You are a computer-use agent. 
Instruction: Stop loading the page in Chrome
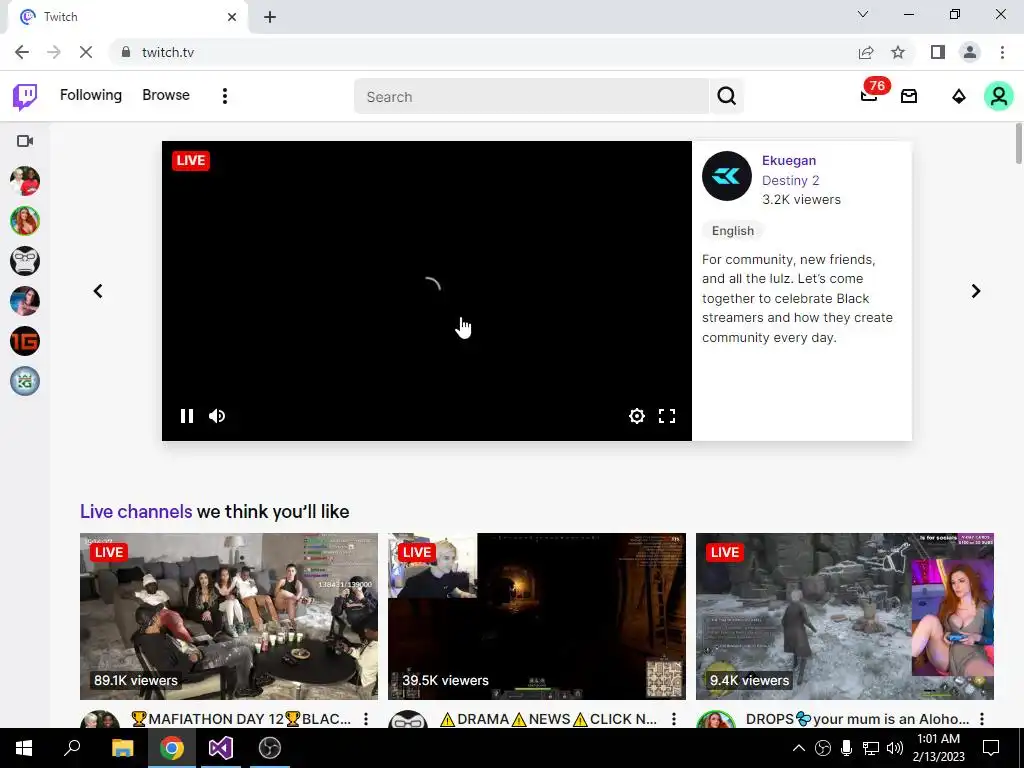click(x=86, y=52)
